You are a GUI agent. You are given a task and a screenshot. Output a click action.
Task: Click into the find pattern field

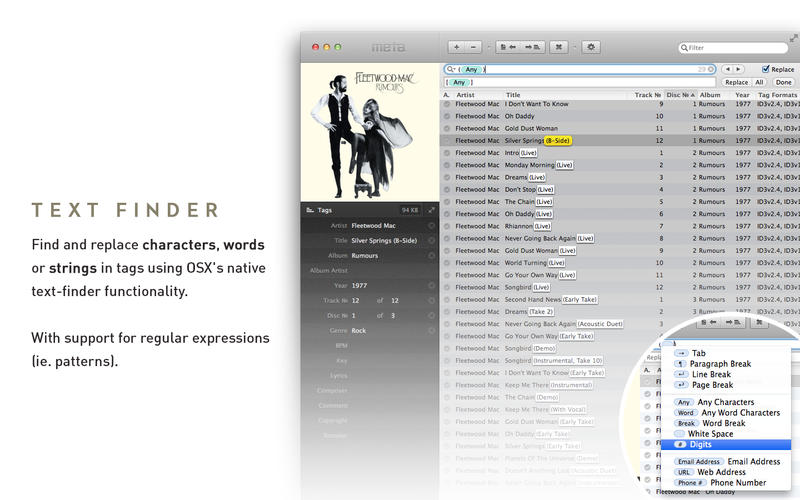[580, 69]
